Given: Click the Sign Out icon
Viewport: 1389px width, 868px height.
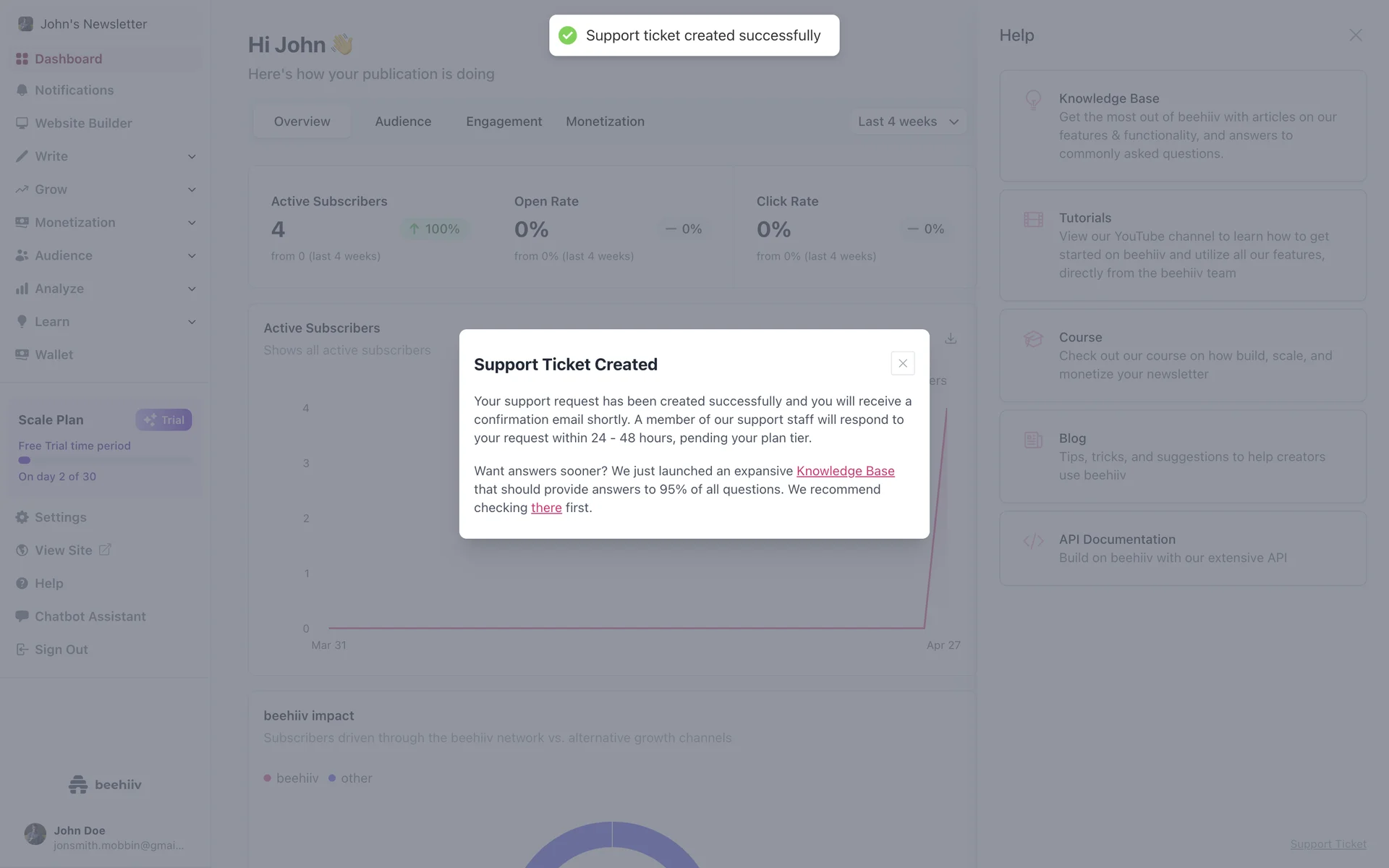Looking at the screenshot, I should pyautogui.click(x=22, y=650).
